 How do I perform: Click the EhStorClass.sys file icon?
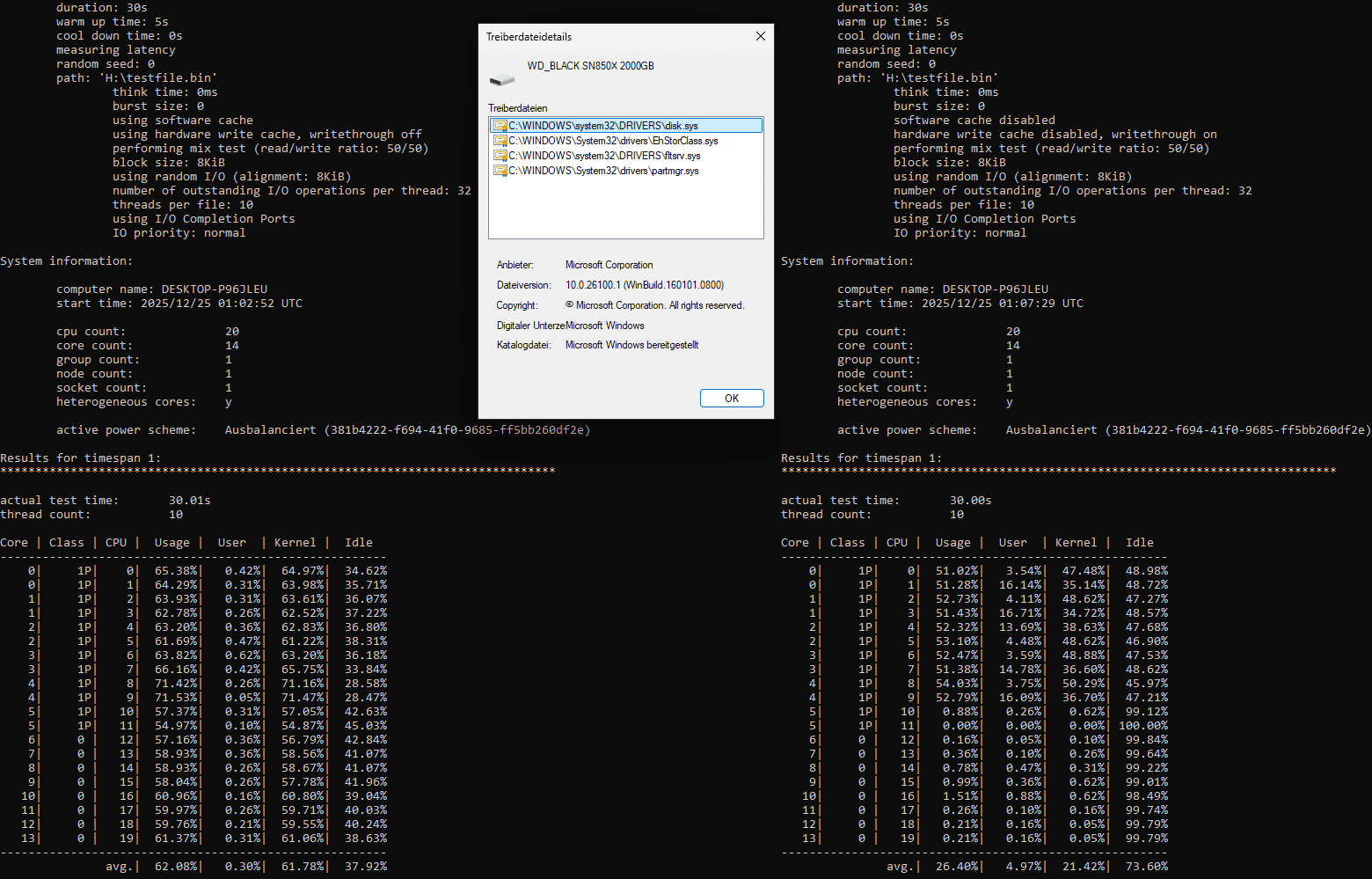[x=500, y=141]
